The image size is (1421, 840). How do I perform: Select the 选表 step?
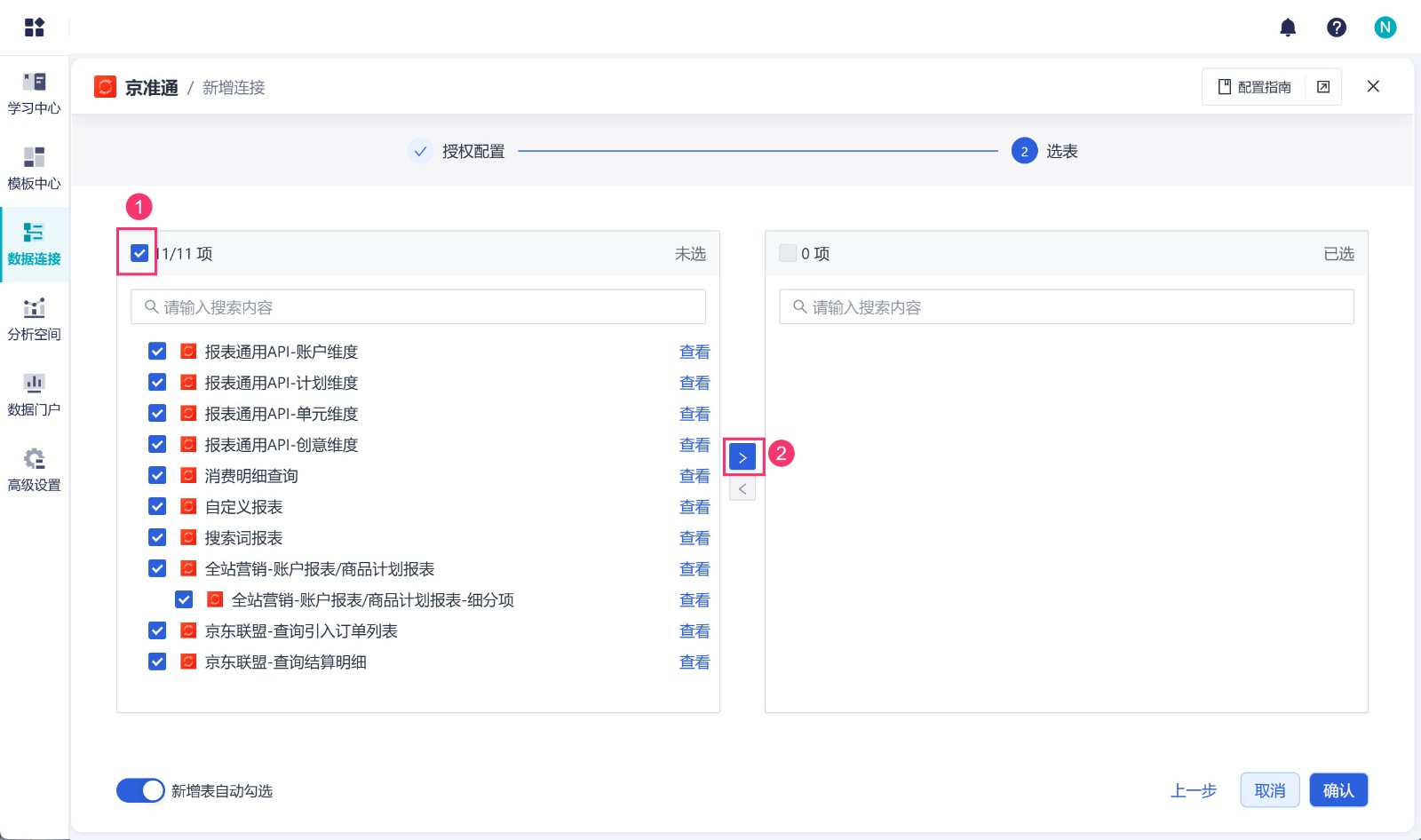point(1044,151)
